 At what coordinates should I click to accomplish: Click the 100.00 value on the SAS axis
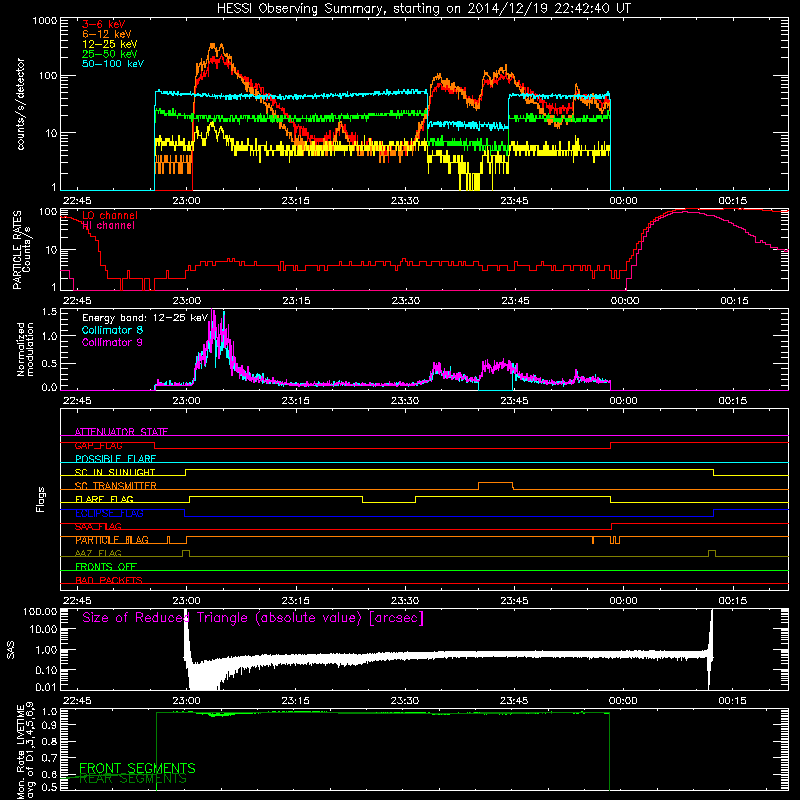[40, 611]
